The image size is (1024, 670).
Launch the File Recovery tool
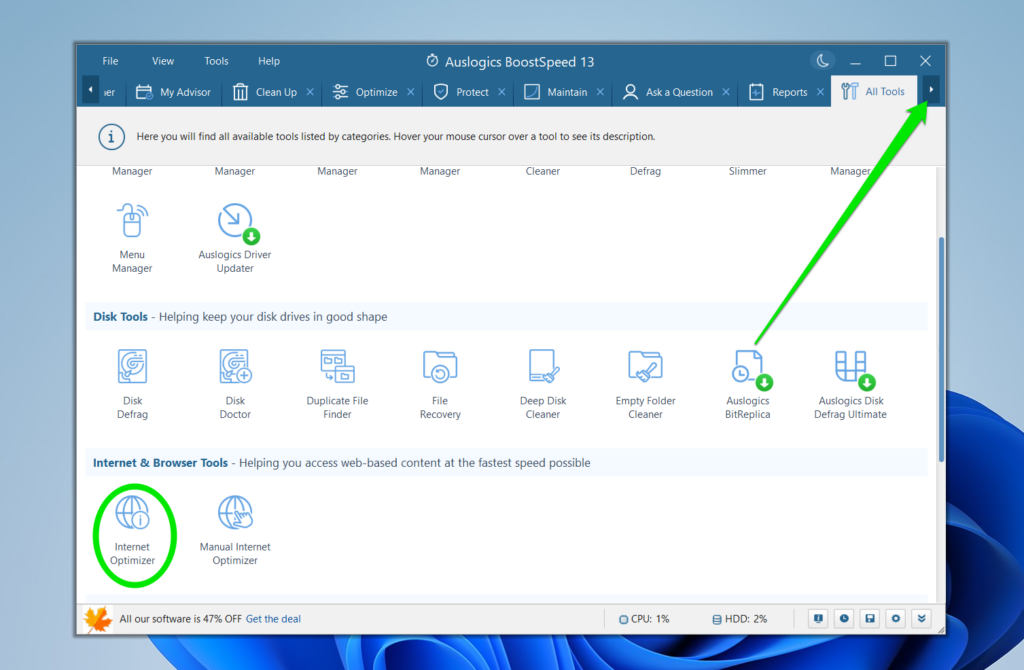coord(440,382)
